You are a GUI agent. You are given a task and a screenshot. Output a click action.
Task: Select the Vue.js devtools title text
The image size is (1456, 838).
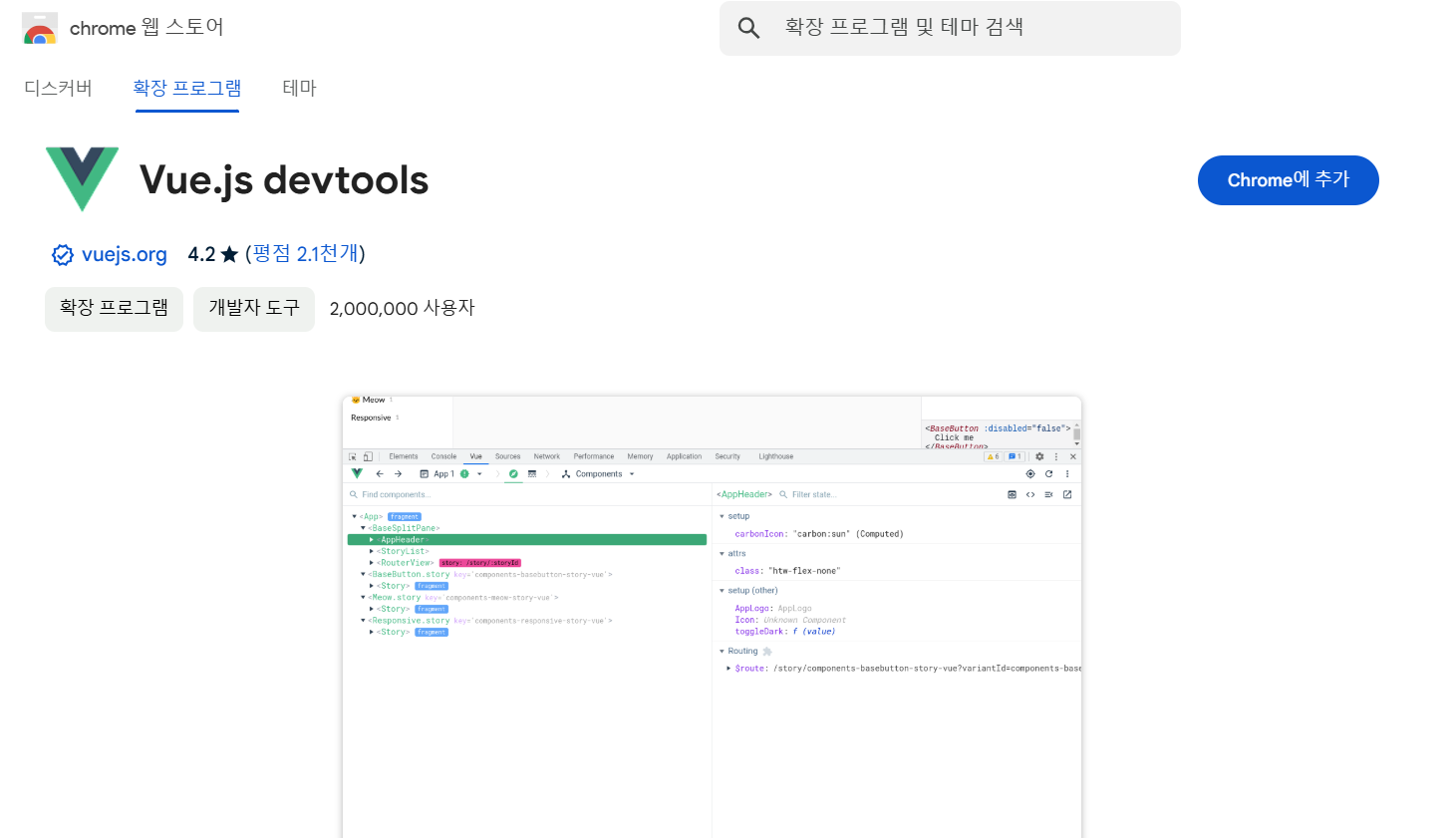284,180
